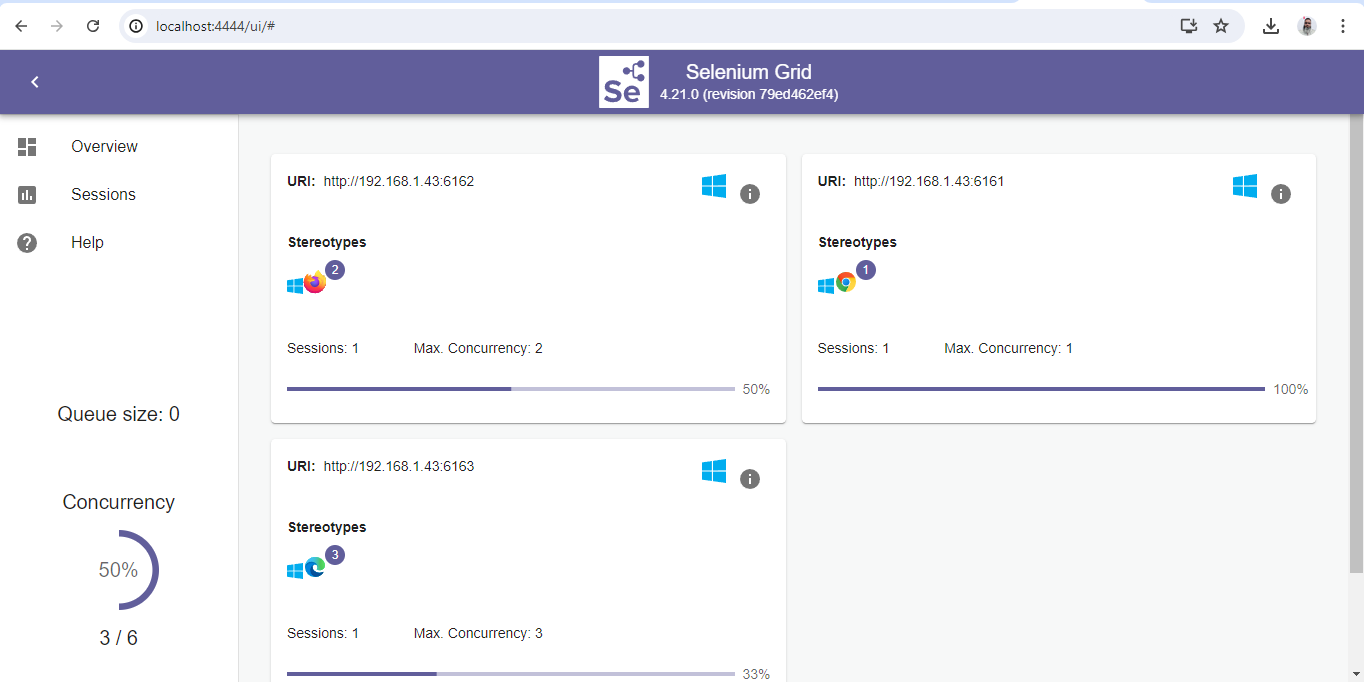The image size is (1364, 682).
Task: Open Sessions via the bar-chart icon
Action: (26, 194)
